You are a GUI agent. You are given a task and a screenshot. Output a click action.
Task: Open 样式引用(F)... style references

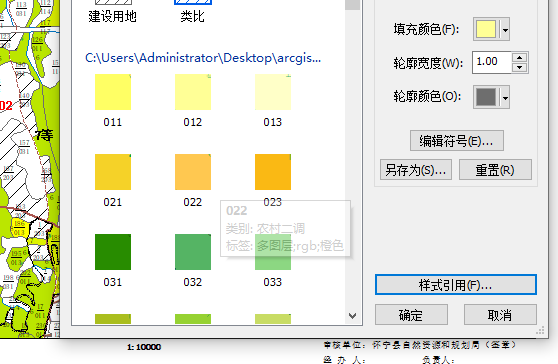tap(456, 285)
